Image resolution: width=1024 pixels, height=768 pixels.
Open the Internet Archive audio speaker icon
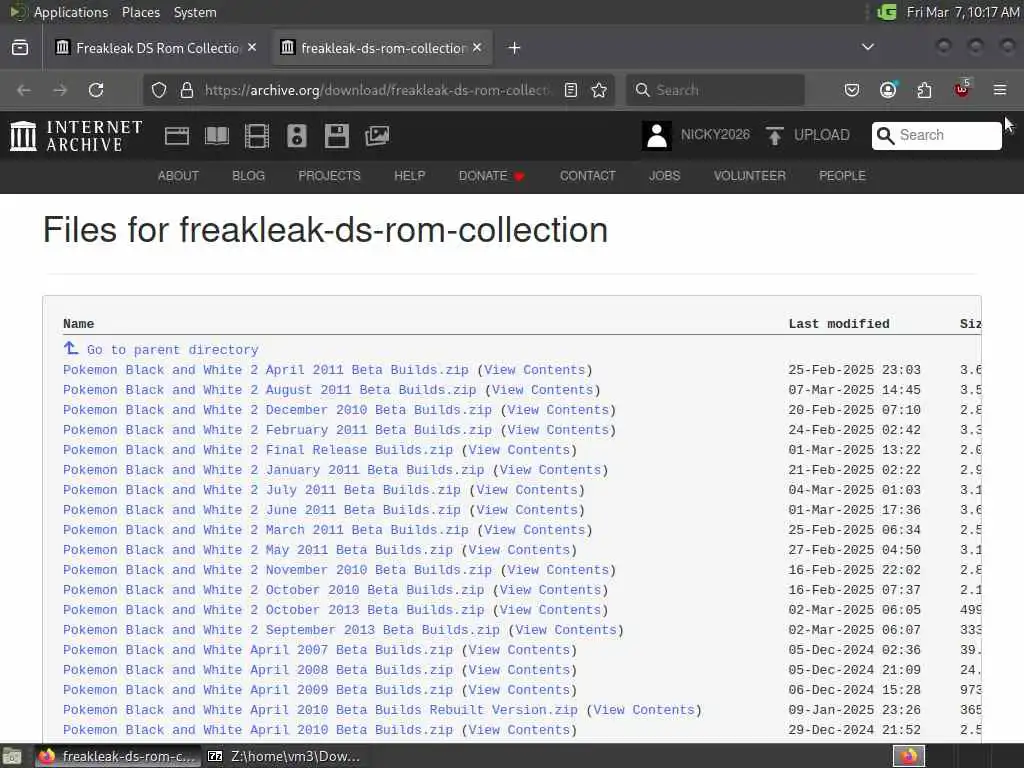[296, 136]
